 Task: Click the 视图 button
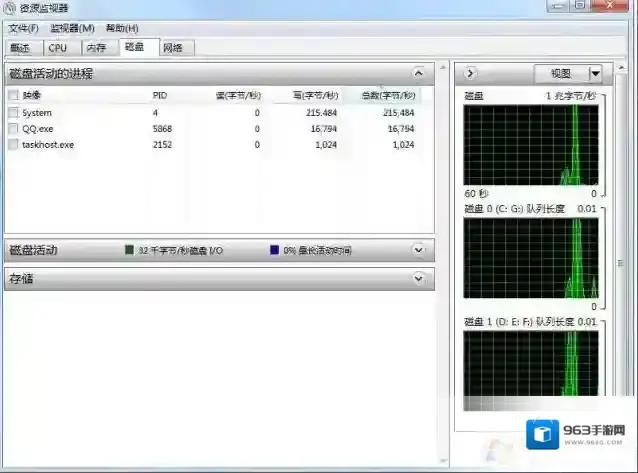(x=560, y=73)
